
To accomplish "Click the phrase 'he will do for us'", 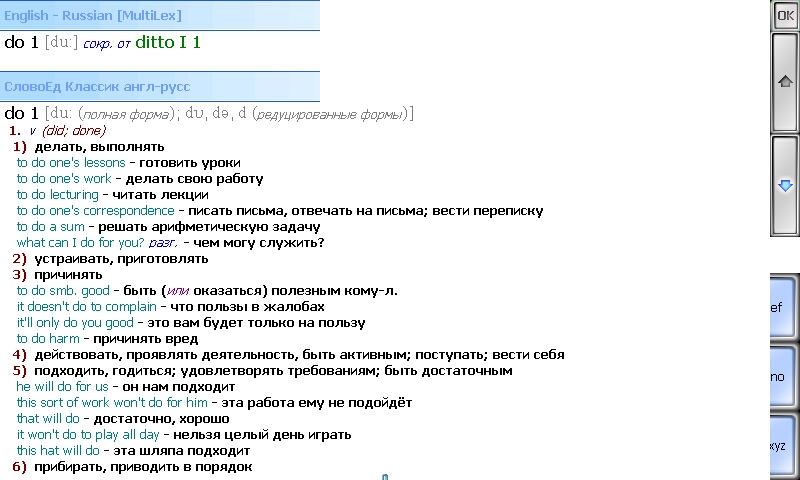I will pyautogui.click(x=62, y=387).
